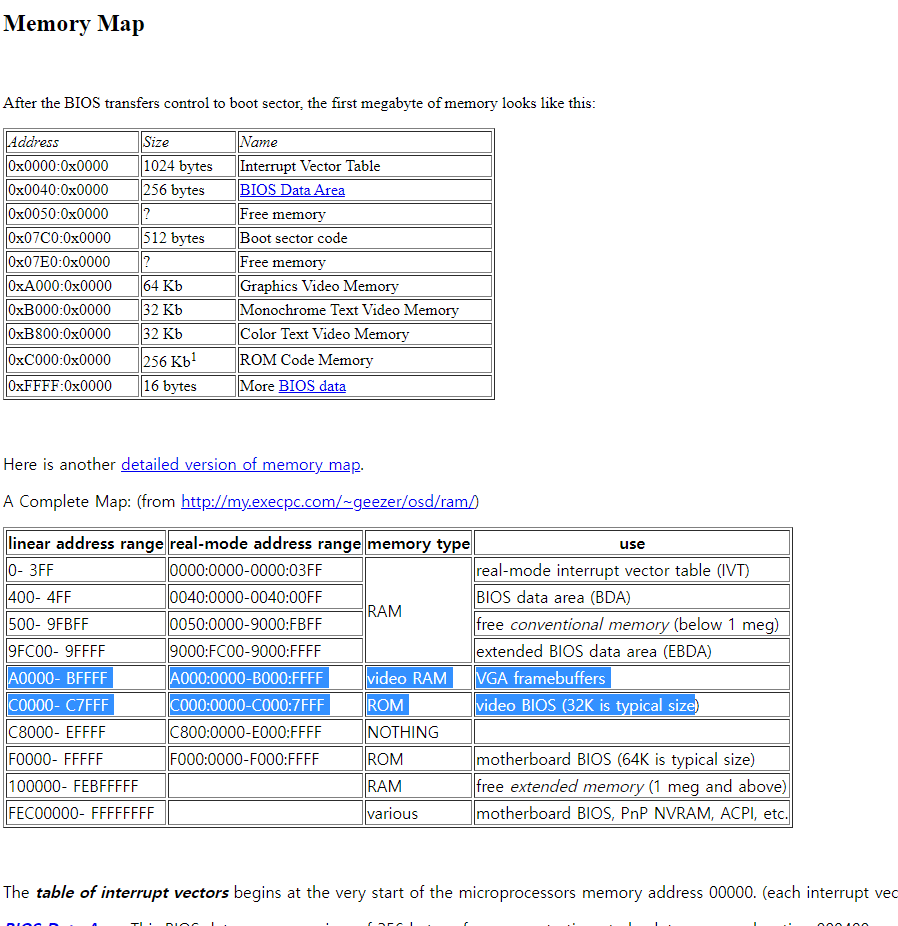Click the '1024 bytes' size cell

188,166
